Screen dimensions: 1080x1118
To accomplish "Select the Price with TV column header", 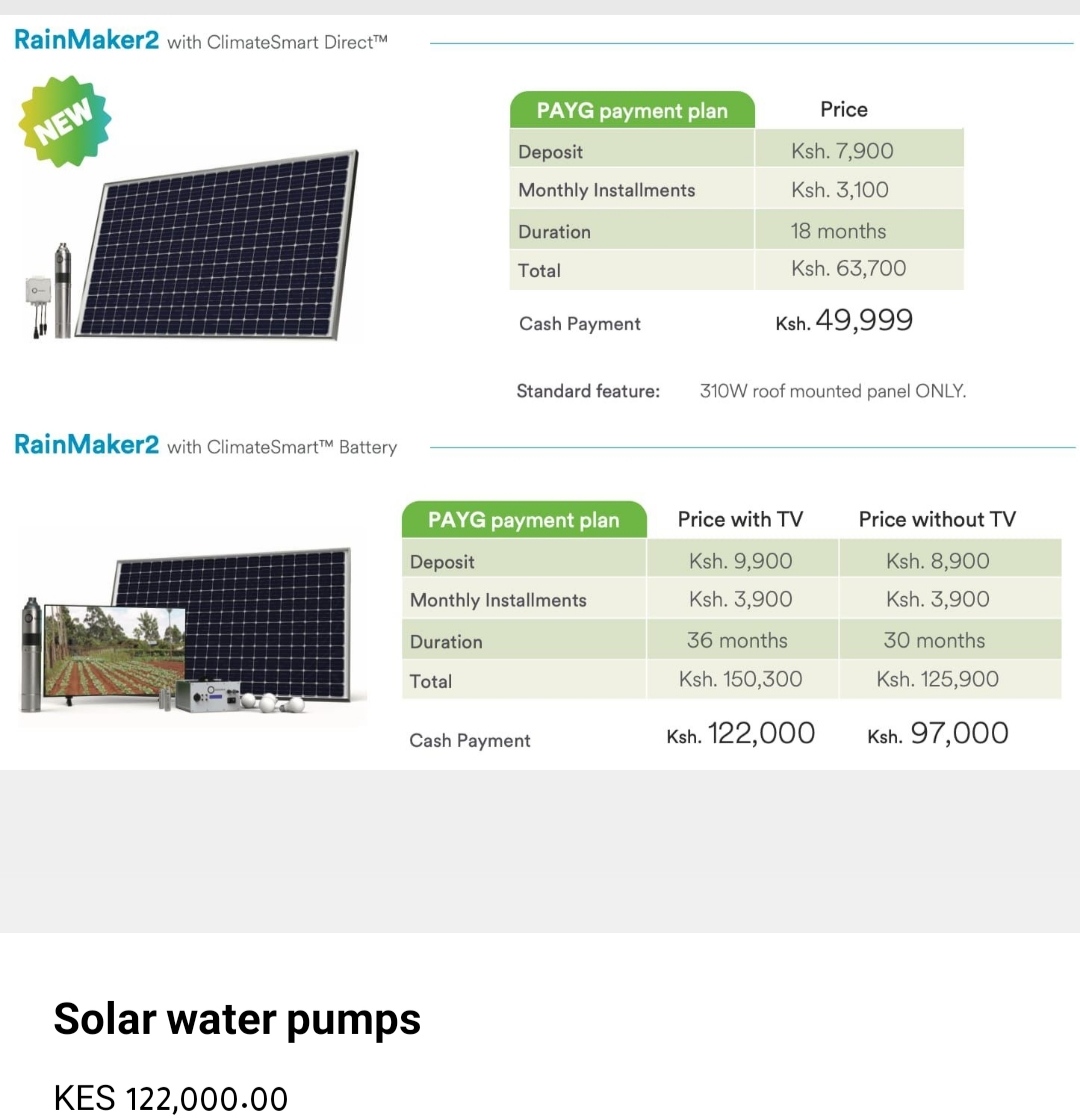I will 740,519.
